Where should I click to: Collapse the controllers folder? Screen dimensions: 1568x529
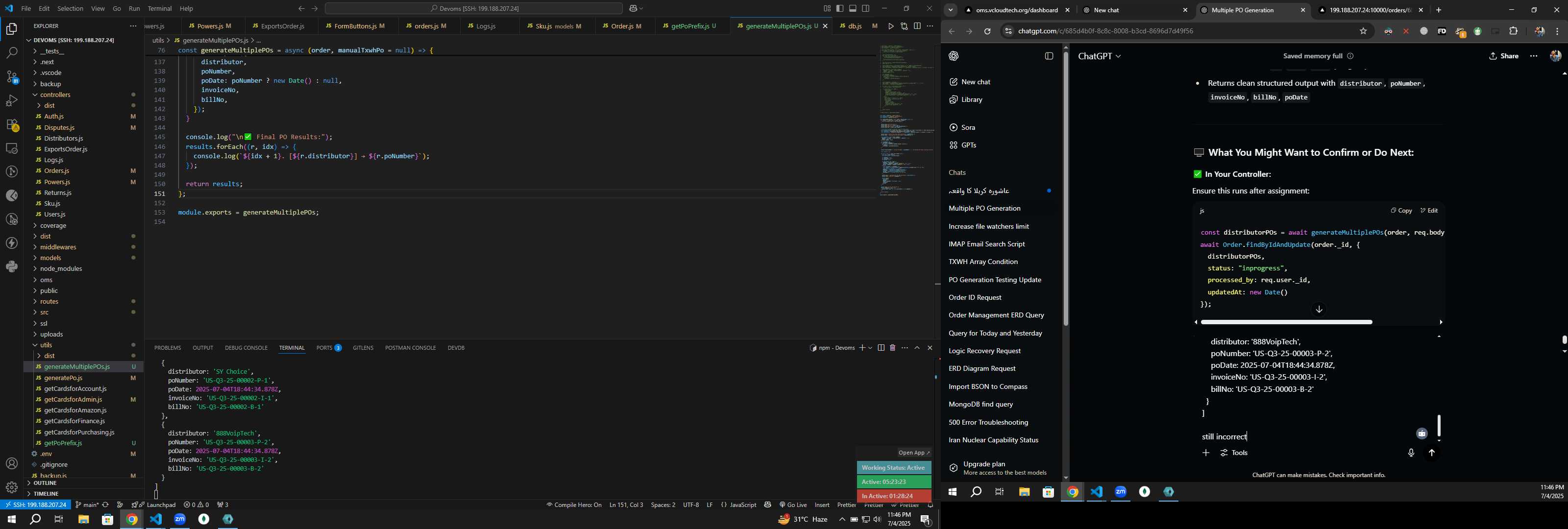tap(83, 95)
